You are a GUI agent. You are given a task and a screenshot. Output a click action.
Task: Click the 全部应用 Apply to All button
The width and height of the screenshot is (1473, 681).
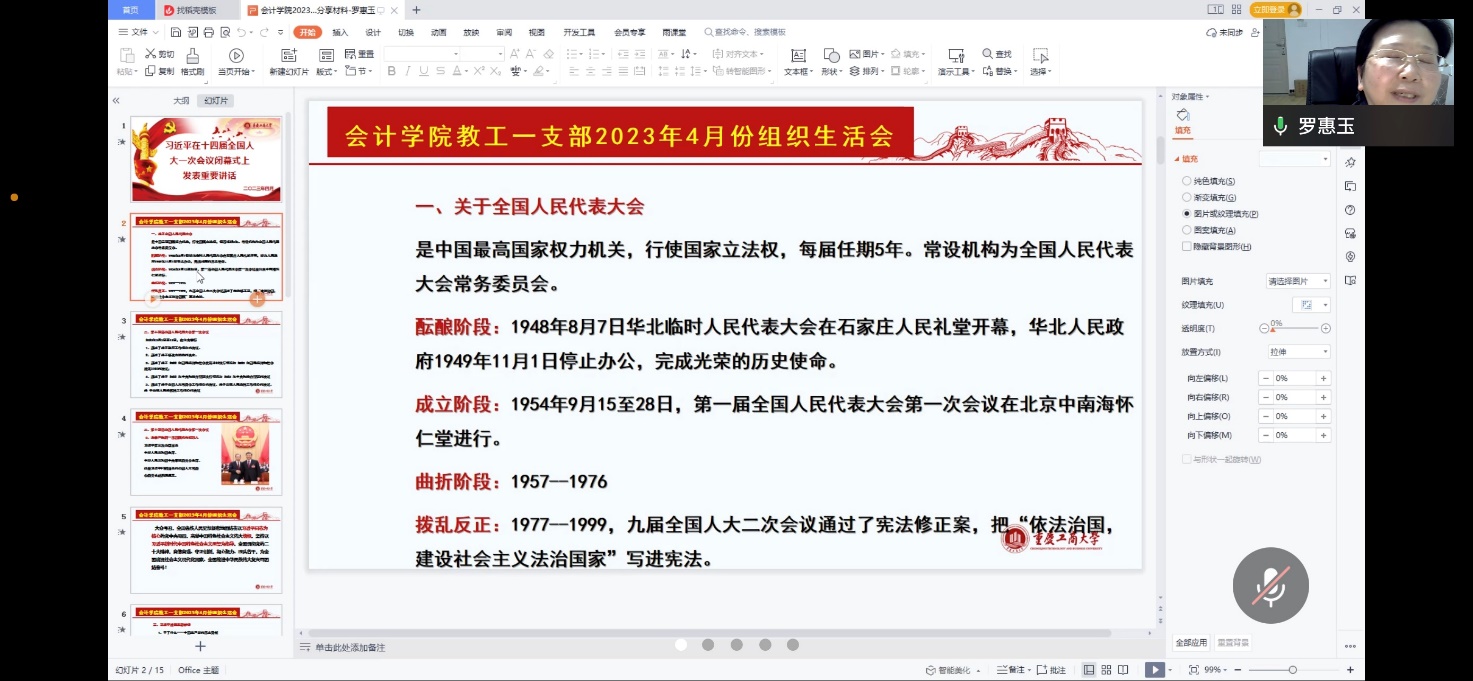[1191, 642]
